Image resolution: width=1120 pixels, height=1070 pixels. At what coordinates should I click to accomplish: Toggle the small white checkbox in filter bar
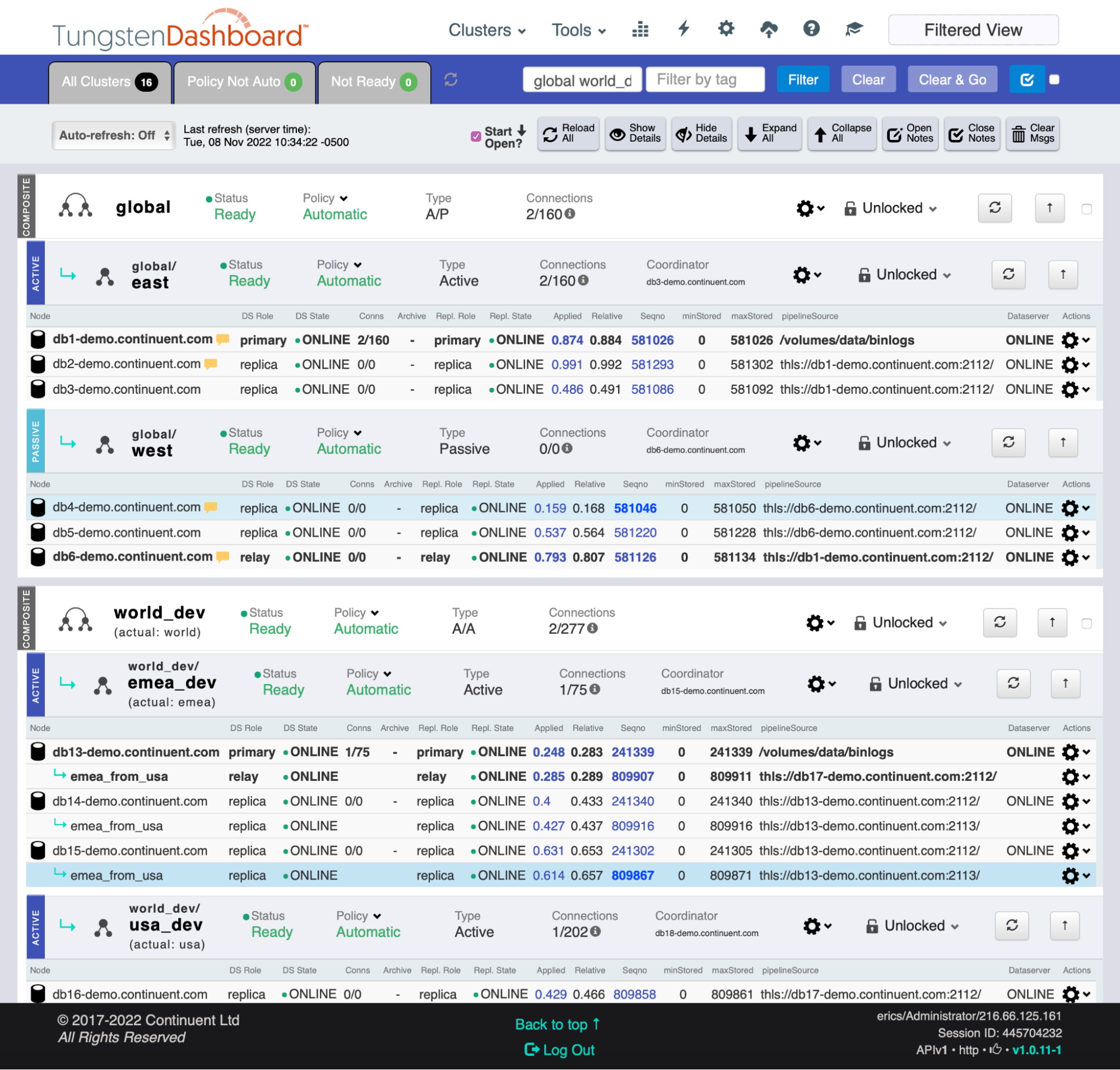point(1054,80)
